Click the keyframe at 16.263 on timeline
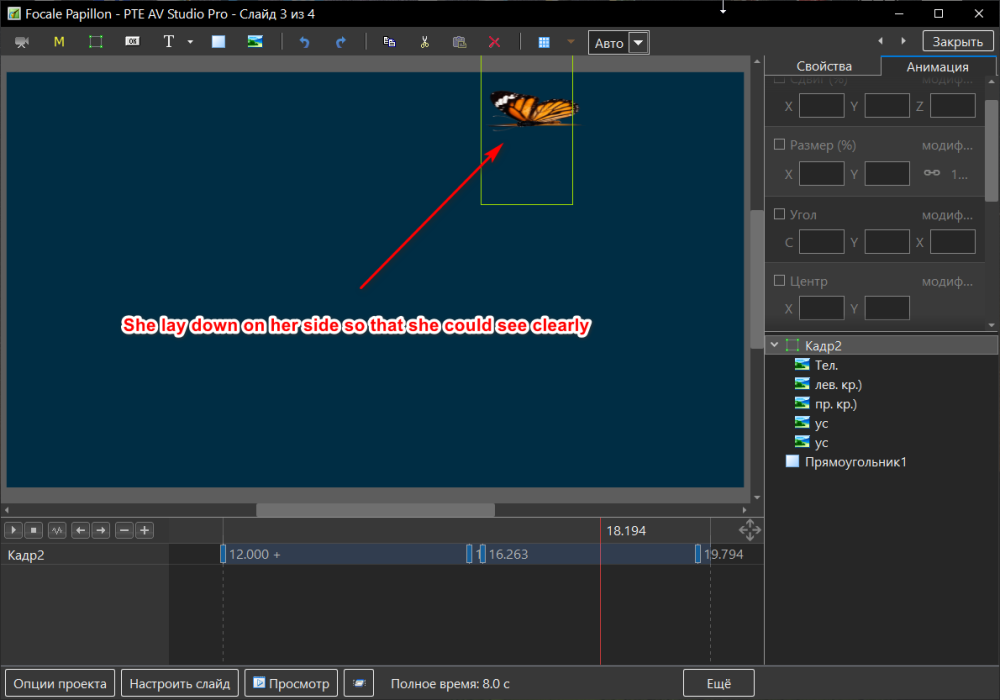The image size is (1000, 700). (481, 554)
